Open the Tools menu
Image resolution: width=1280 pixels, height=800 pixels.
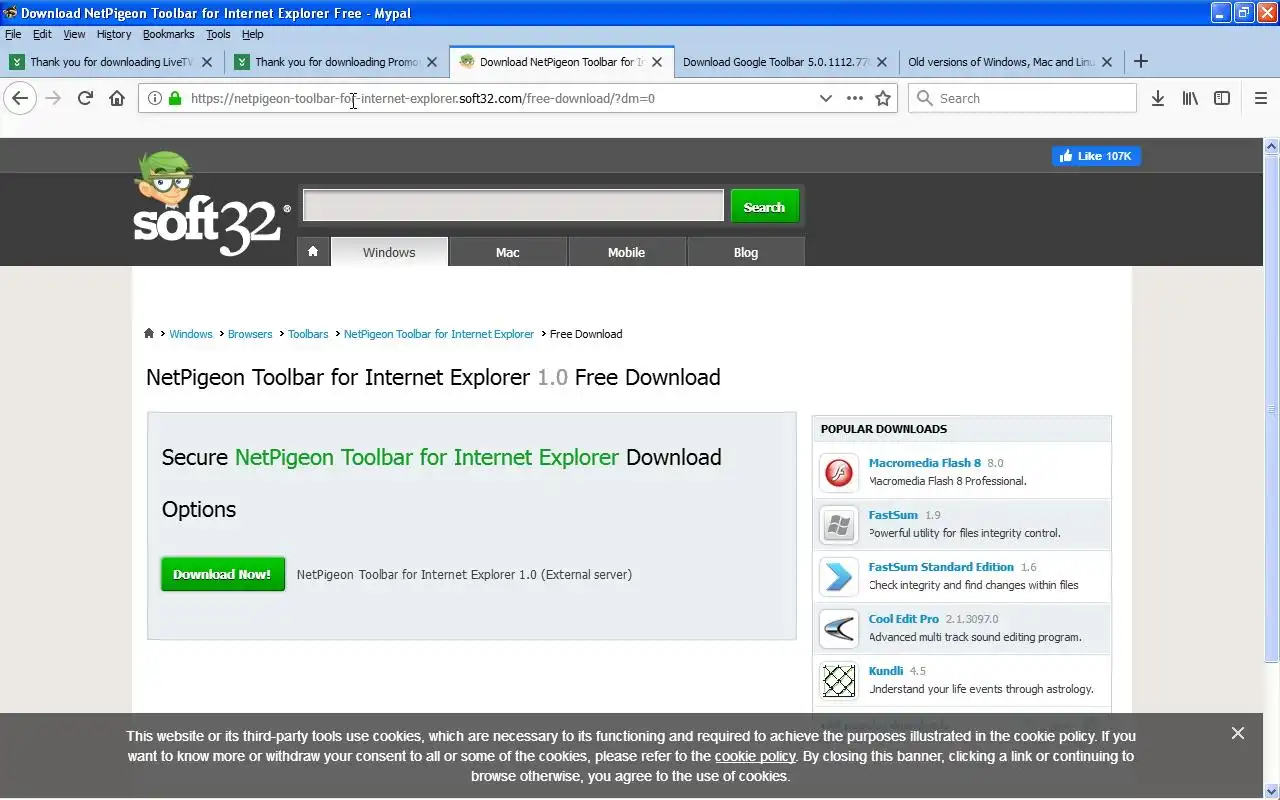click(218, 34)
